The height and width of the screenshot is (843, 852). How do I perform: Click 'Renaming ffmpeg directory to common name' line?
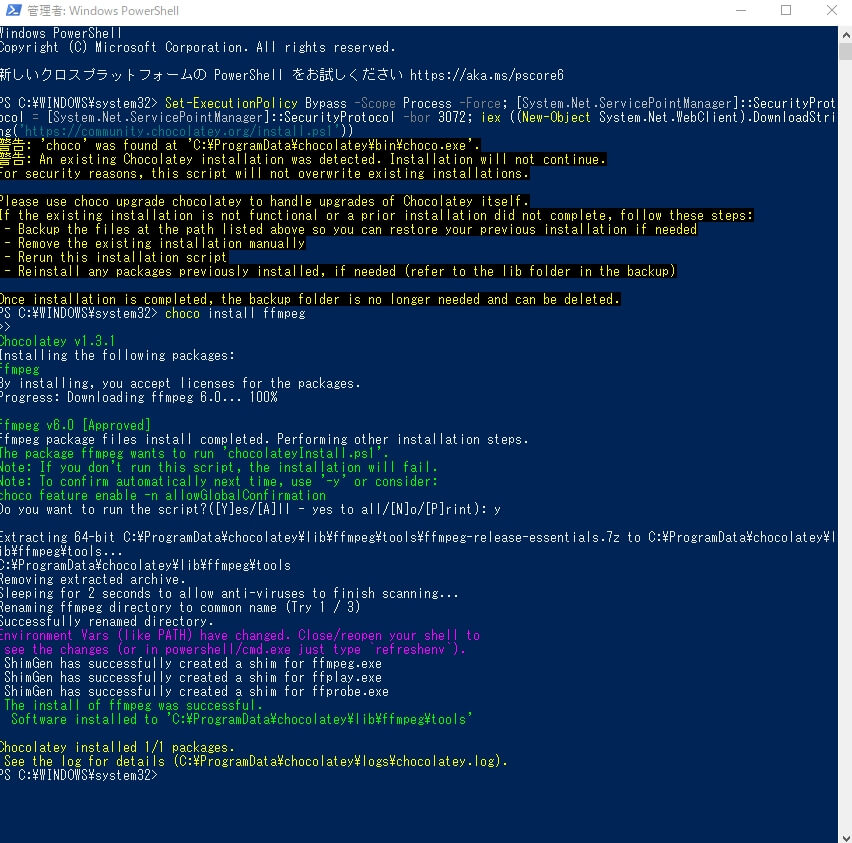[x=180, y=607]
